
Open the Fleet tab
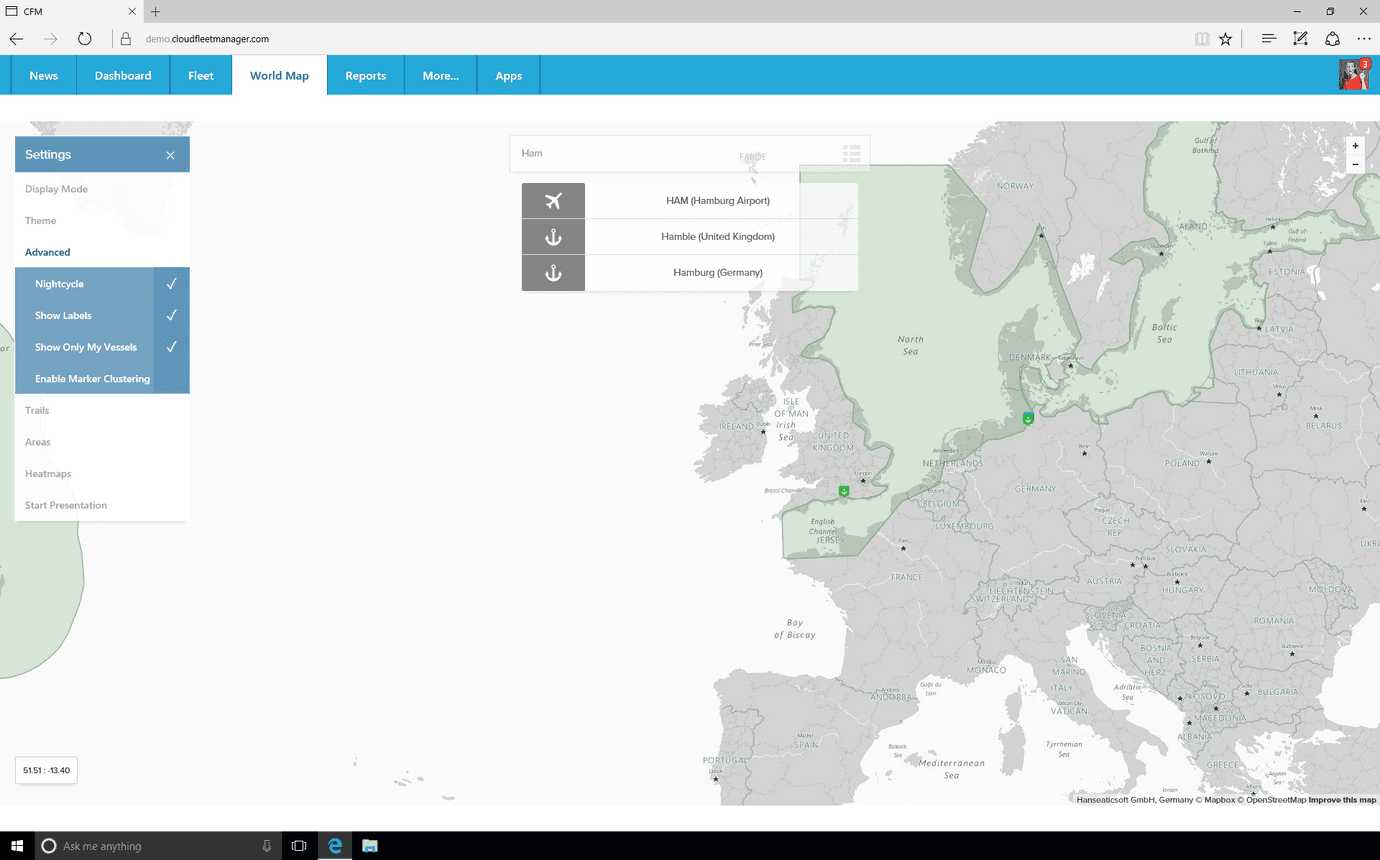coord(201,76)
